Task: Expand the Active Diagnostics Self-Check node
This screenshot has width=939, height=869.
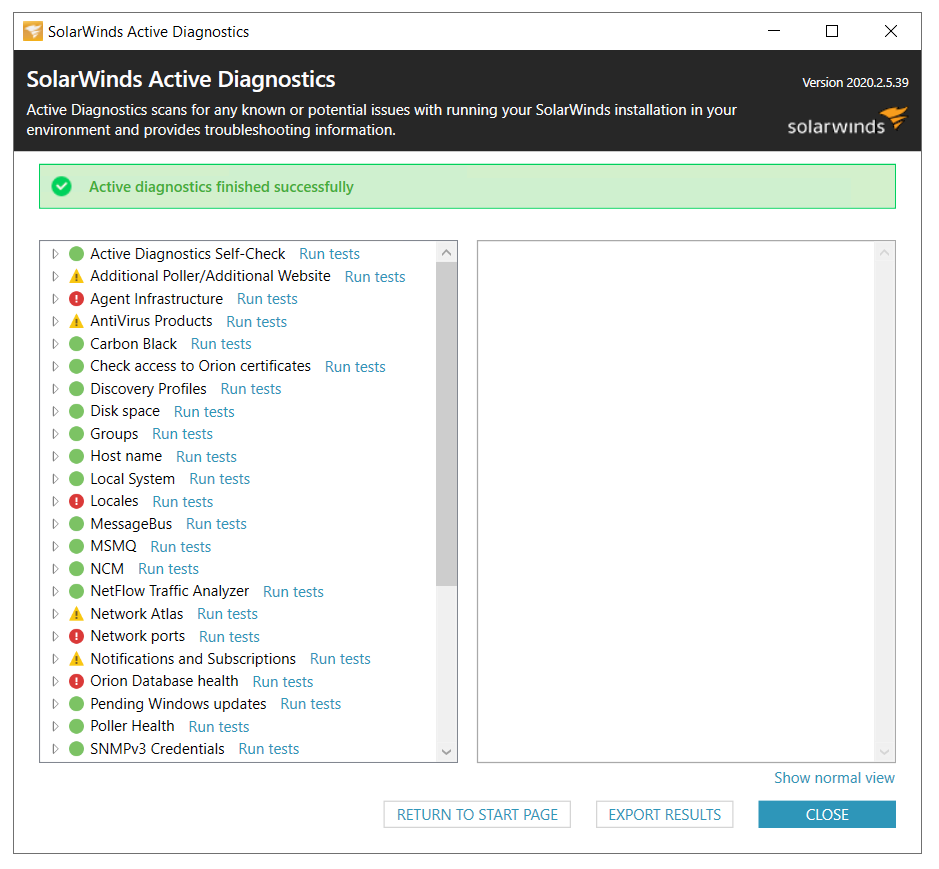Action: tap(55, 254)
